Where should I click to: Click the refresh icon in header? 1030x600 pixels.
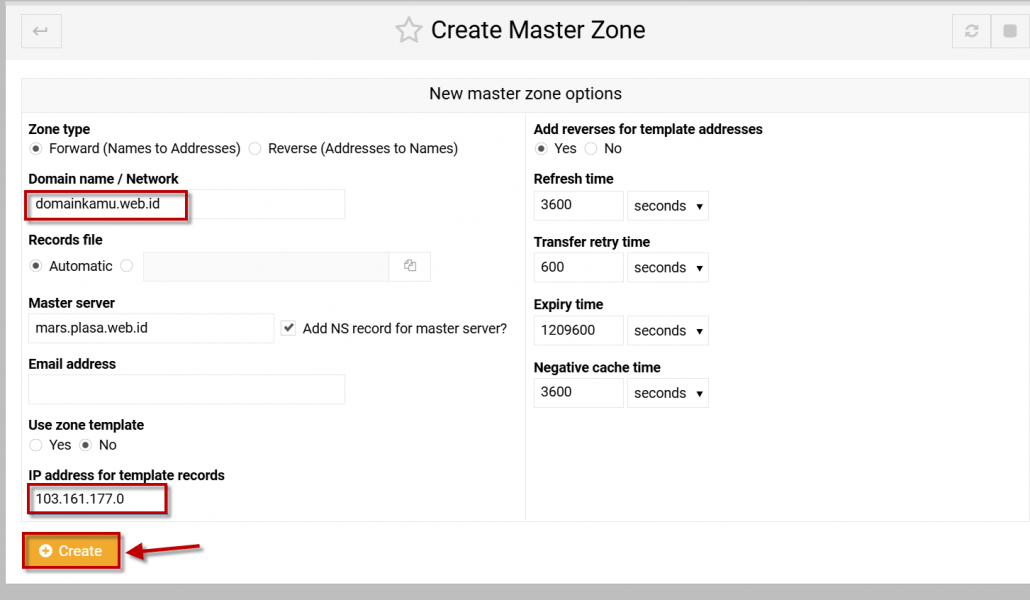pos(971,31)
